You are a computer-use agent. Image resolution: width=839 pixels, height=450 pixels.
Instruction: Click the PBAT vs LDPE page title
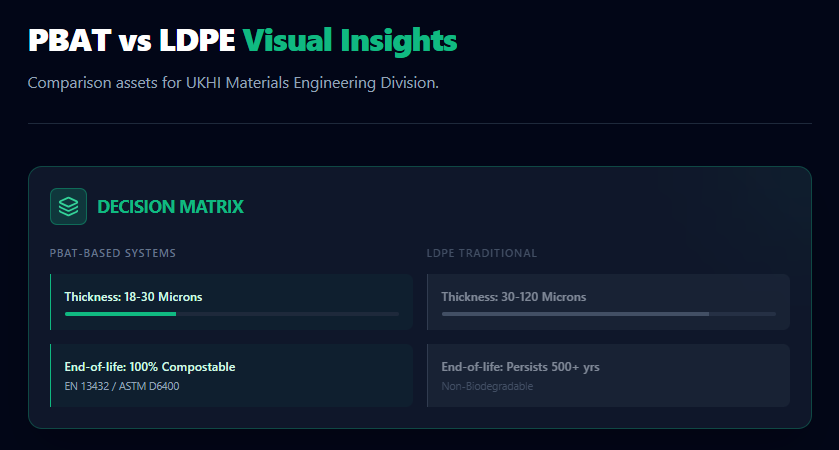pos(132,40)
